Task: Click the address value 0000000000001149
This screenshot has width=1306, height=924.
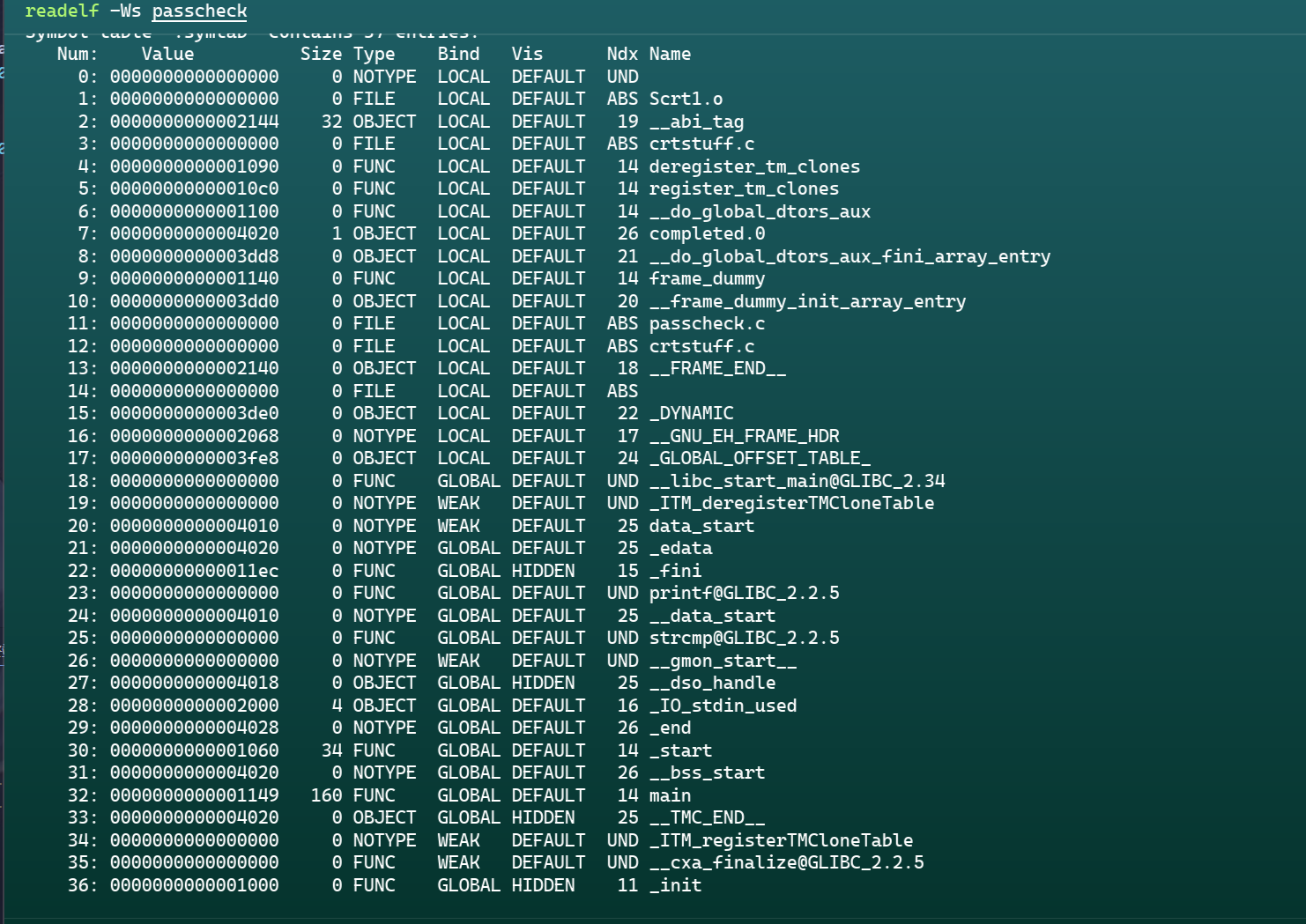Action: point(194,796)
